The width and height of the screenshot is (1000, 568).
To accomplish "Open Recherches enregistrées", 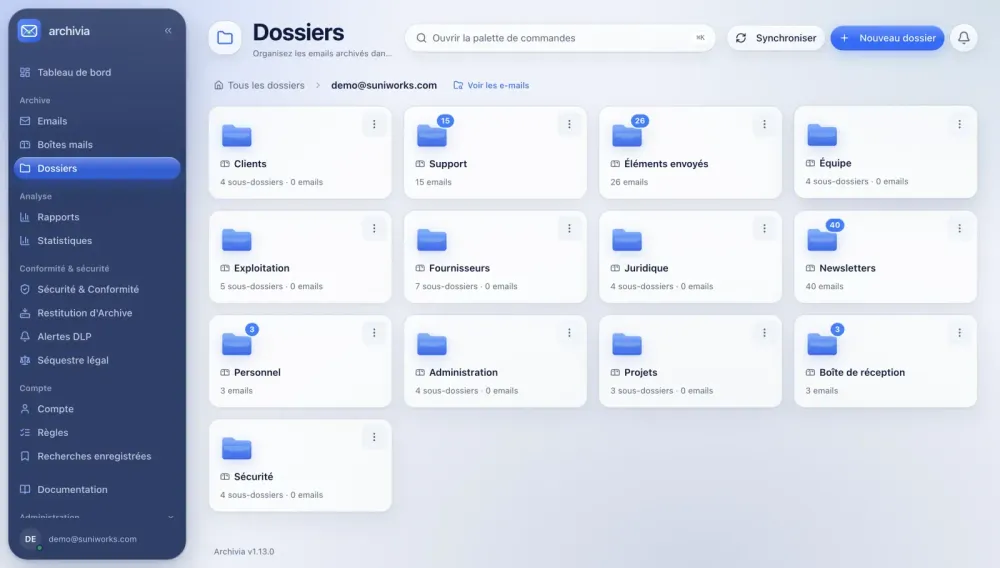I will [x=97, y=456].
